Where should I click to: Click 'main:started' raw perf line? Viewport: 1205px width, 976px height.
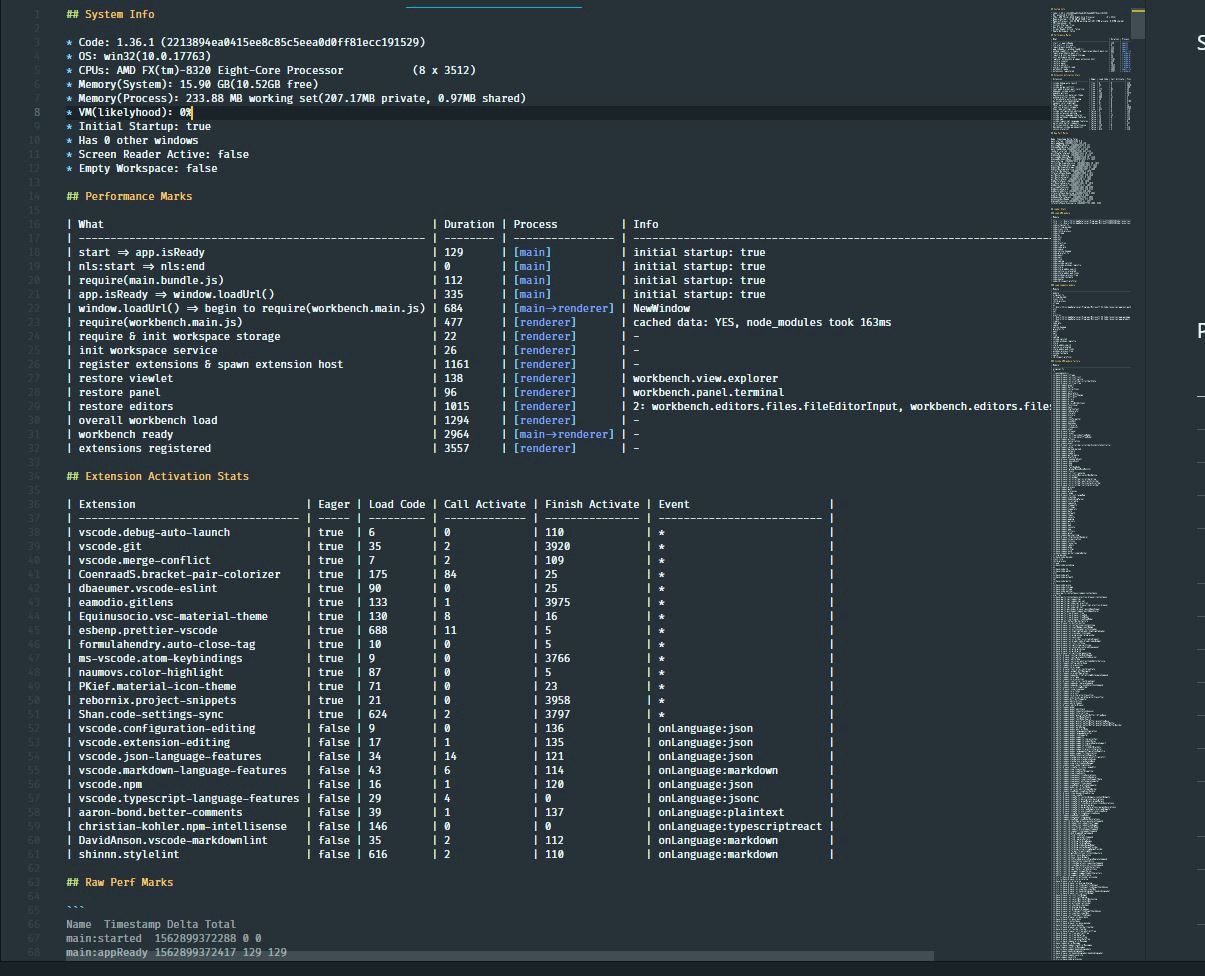click(163, 938)
